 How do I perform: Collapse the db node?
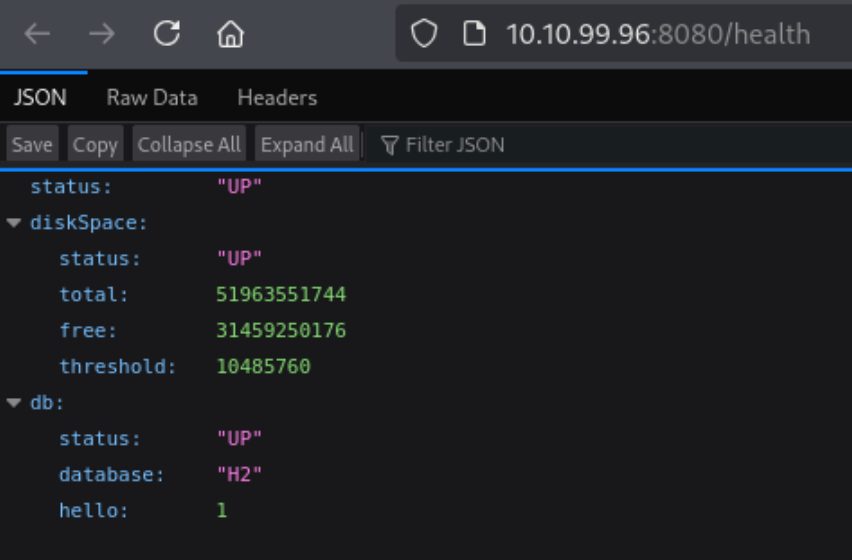(x=14, y=403)
